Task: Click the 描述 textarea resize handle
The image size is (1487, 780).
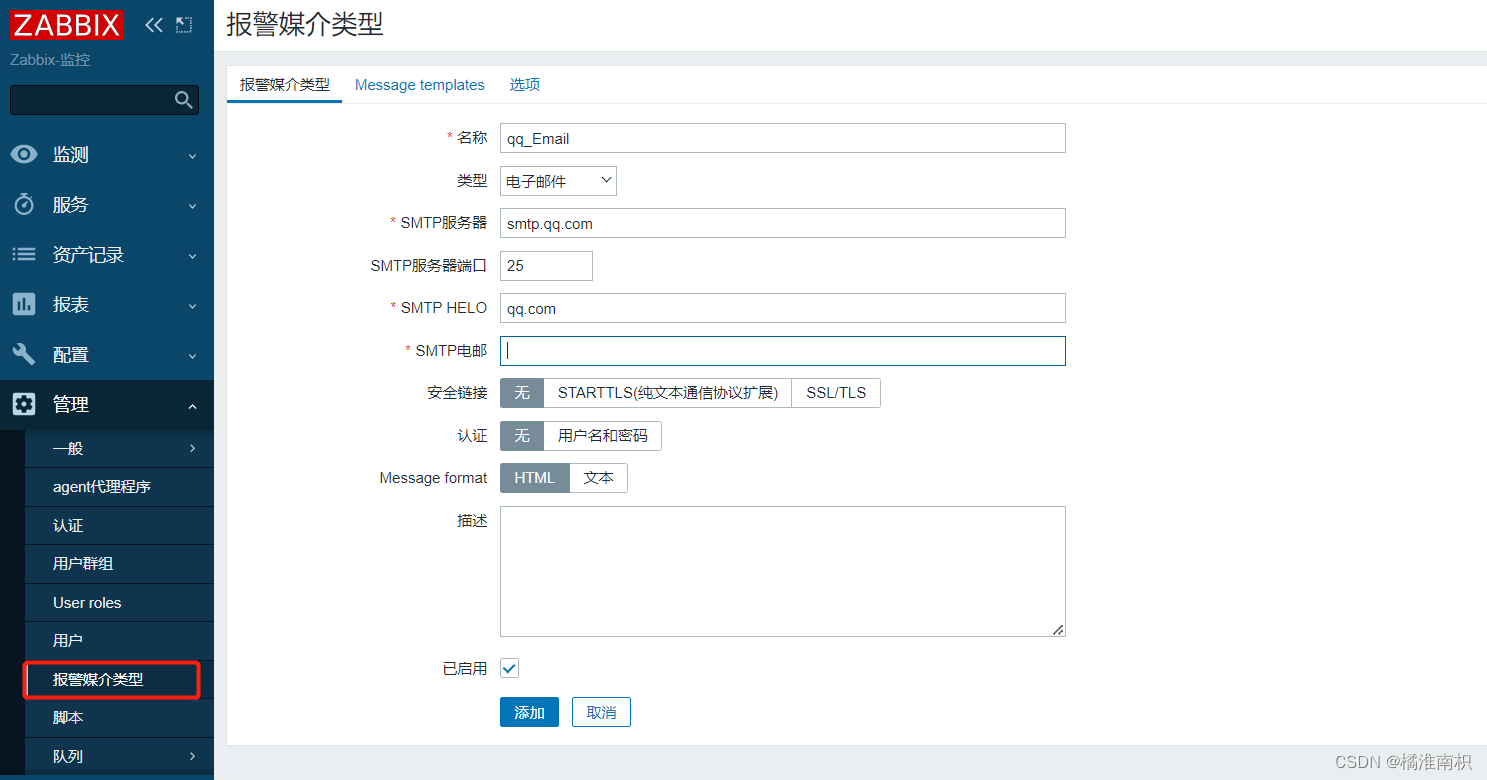Action: 1058,629
